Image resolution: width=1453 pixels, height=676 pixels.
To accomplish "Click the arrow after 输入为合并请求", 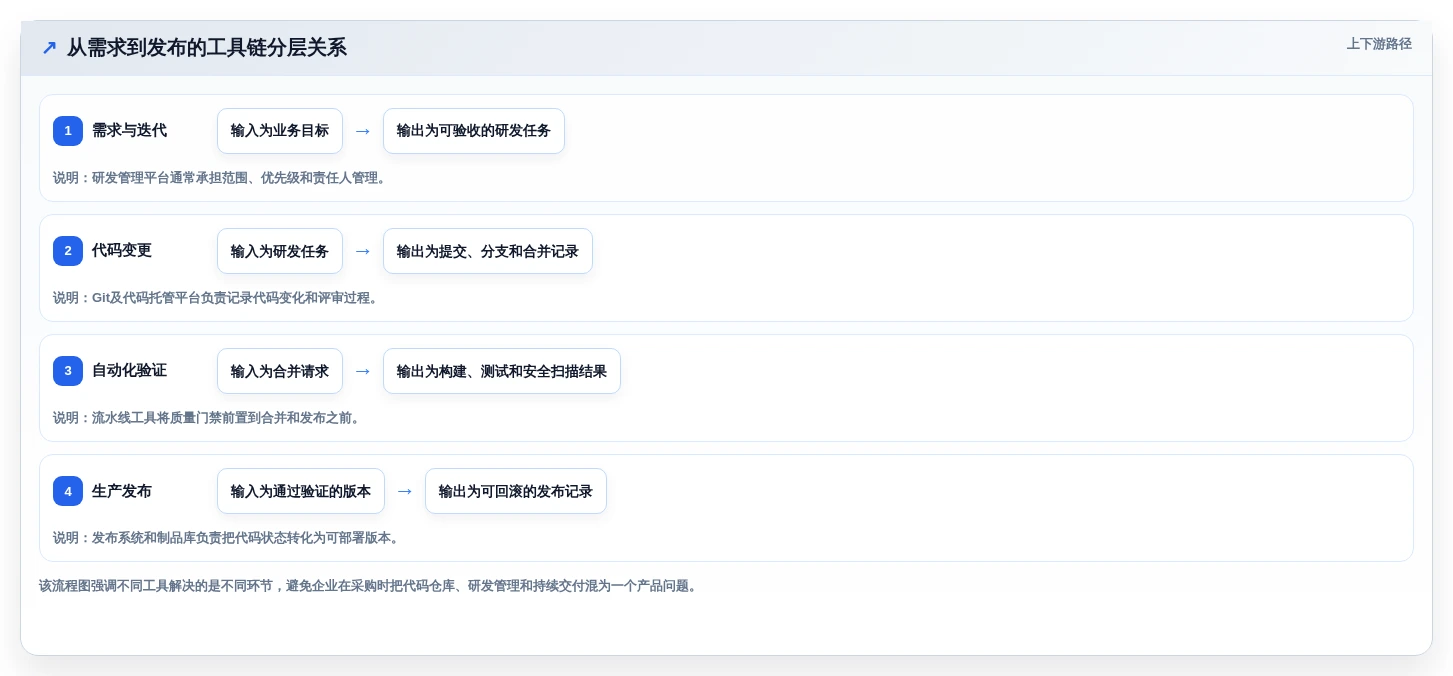I will click(363, 371).
